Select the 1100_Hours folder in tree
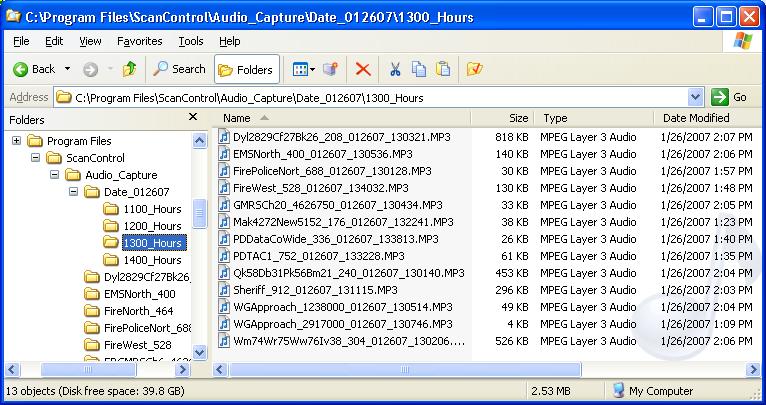This screenshot has height=405, width=766. pos(142,209)
